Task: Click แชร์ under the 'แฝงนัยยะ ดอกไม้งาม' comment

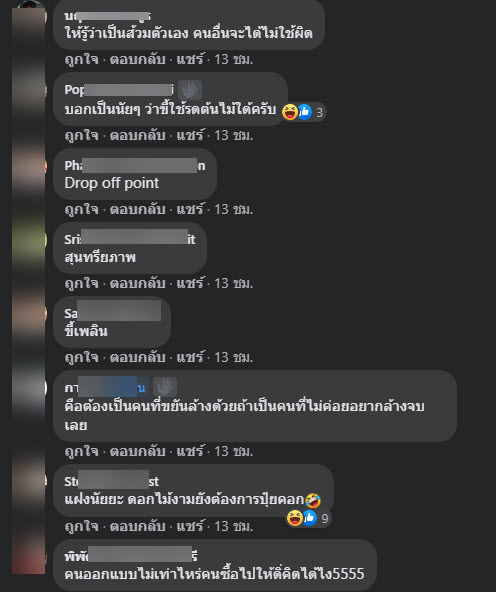Action: coord(190,526)
